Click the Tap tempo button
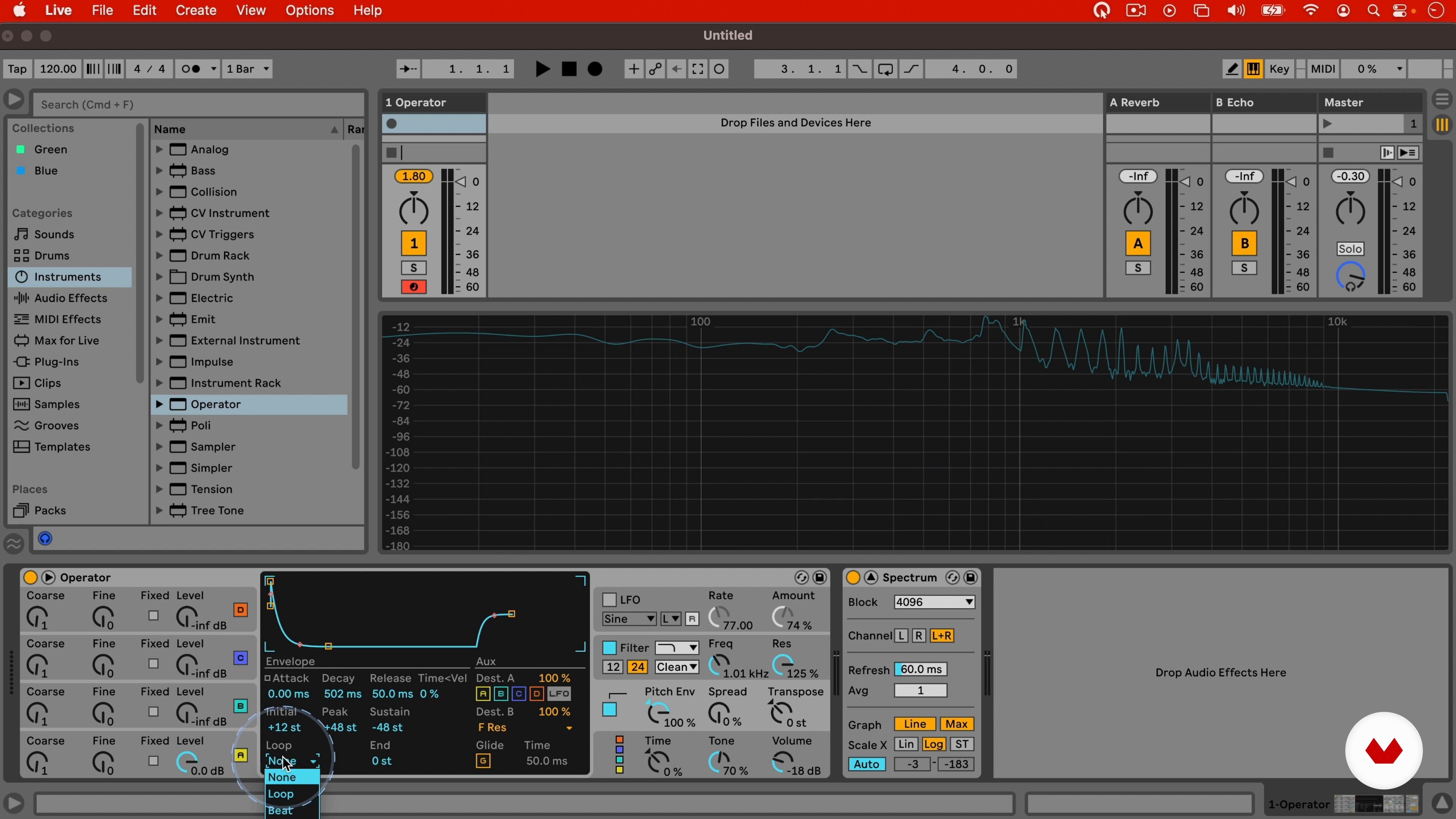The width and height of the screenshot is (1456, 819). tap(17, 69)
